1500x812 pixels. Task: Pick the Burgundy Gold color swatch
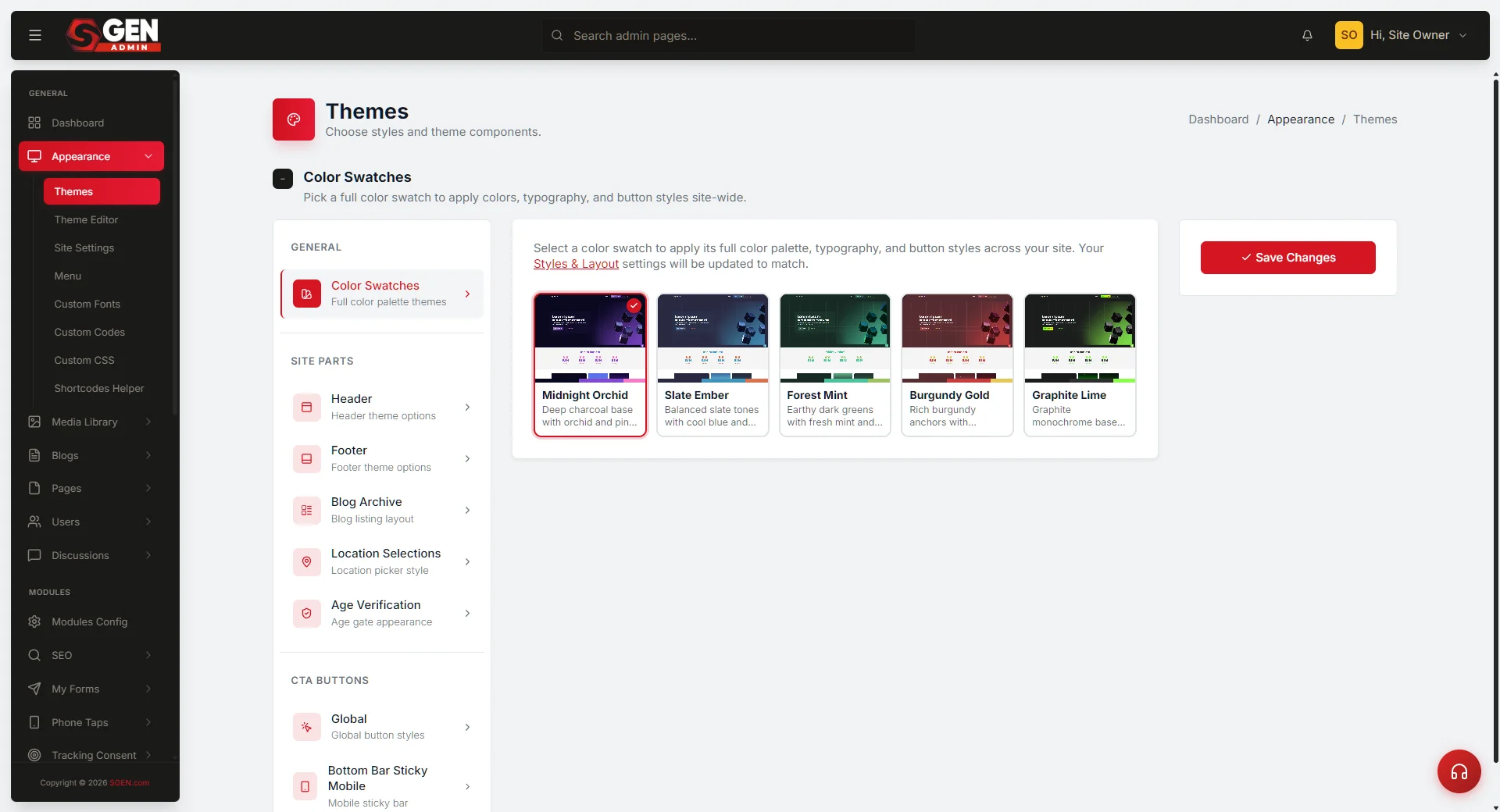[957, 365]
